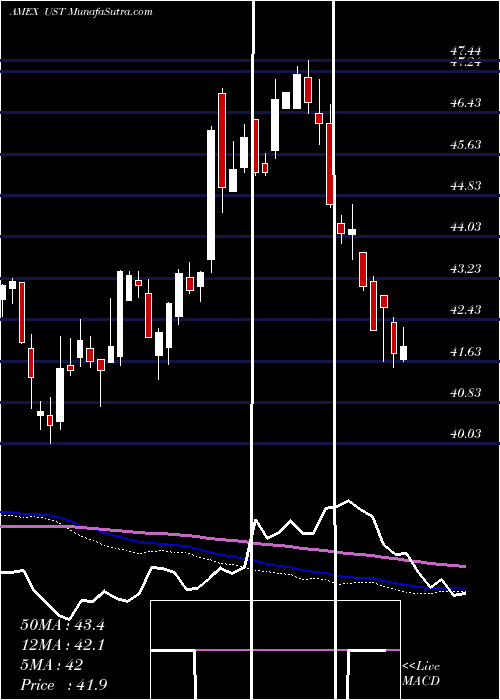Click the 47.44 price label
Image resolution: width=500 pixels, height=700 pixels.
pyautogui.click(x=466, y=52)
